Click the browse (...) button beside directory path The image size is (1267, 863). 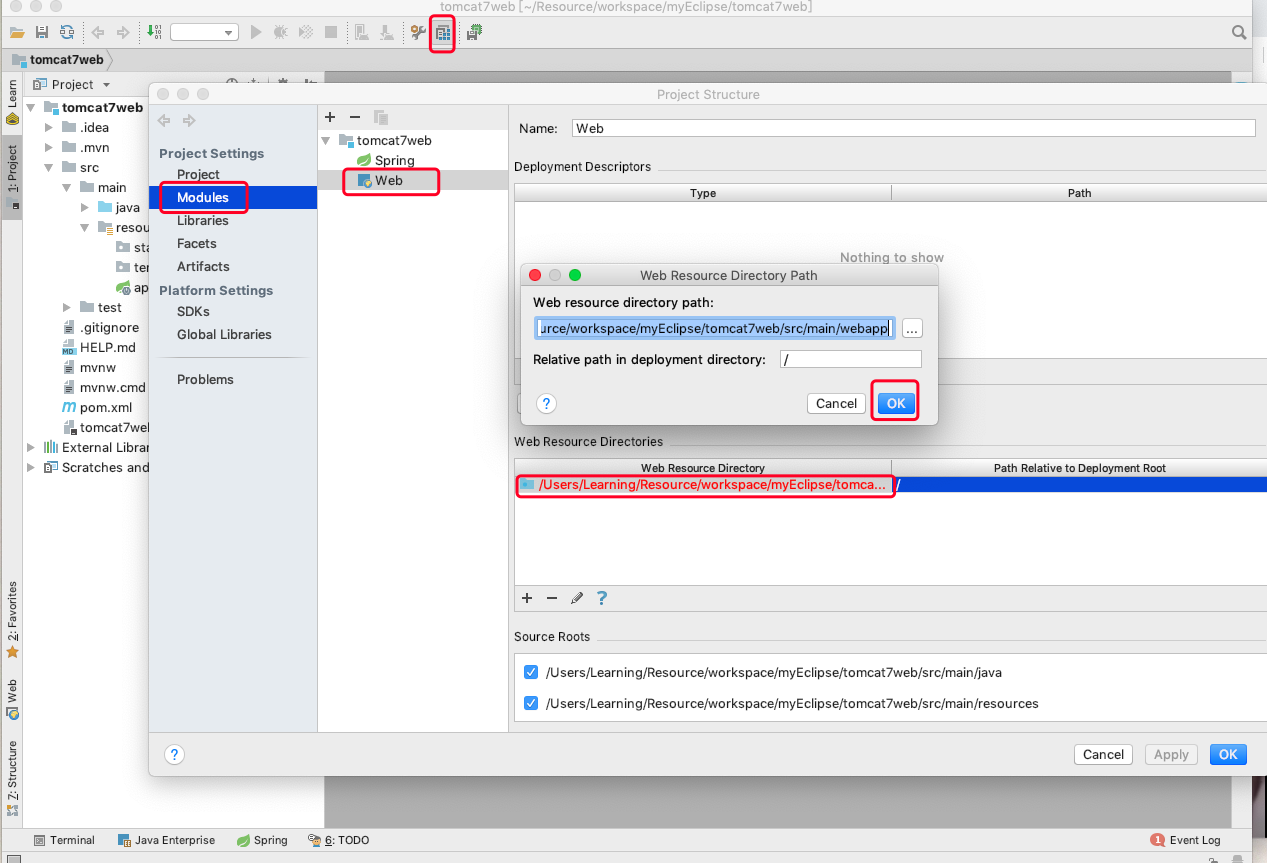point(911,329)
